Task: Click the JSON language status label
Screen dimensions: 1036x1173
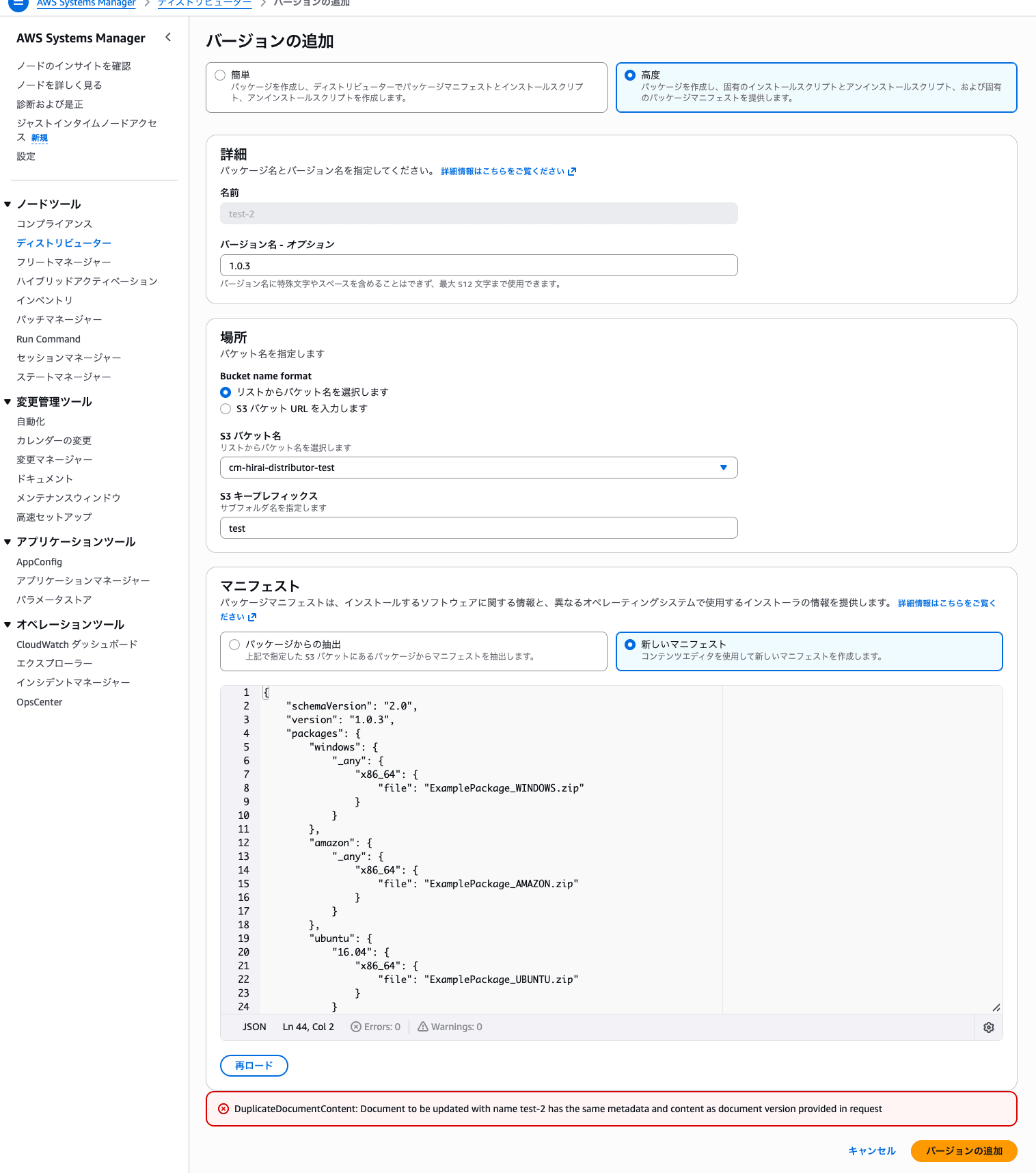Action: 254,1027
